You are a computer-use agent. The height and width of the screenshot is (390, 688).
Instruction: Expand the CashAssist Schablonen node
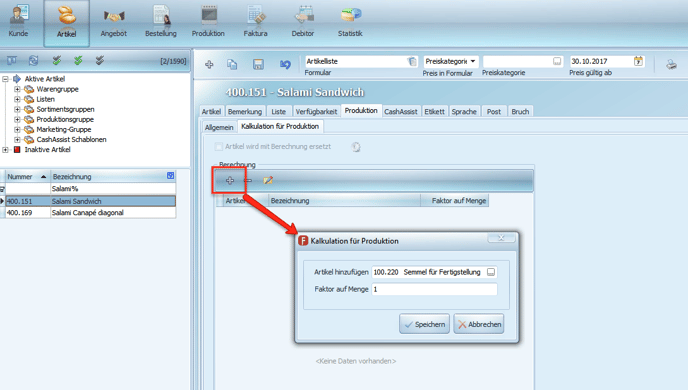pos(17,140)
